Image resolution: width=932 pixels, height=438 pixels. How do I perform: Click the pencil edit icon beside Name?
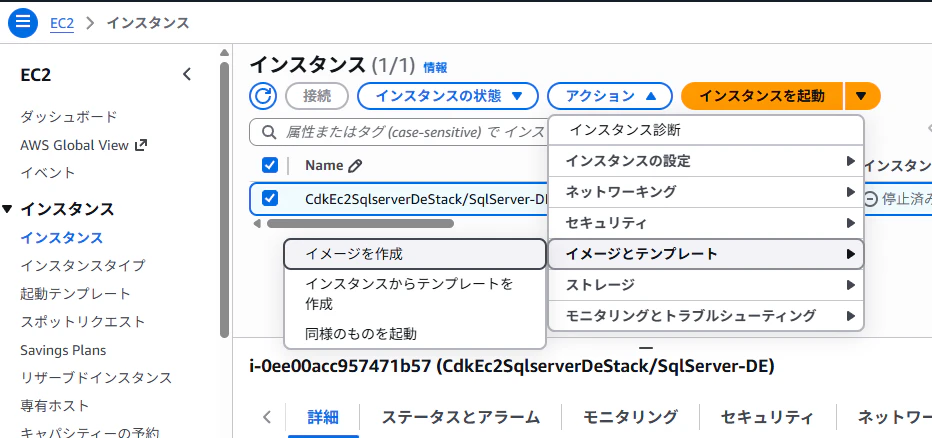[355, 166]
